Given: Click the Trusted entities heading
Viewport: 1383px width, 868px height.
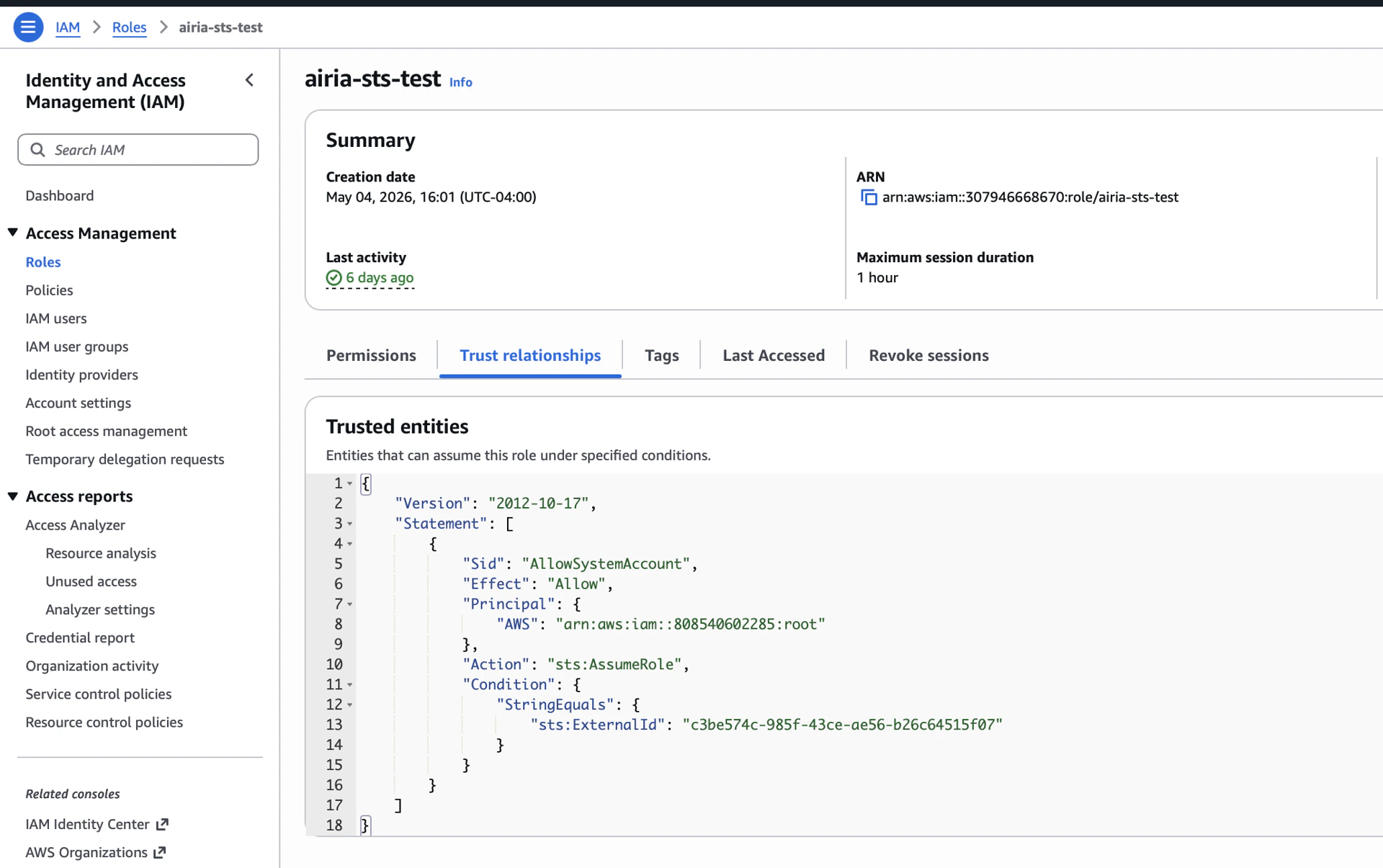Looking at the screenshot, I should pos(397,426).
